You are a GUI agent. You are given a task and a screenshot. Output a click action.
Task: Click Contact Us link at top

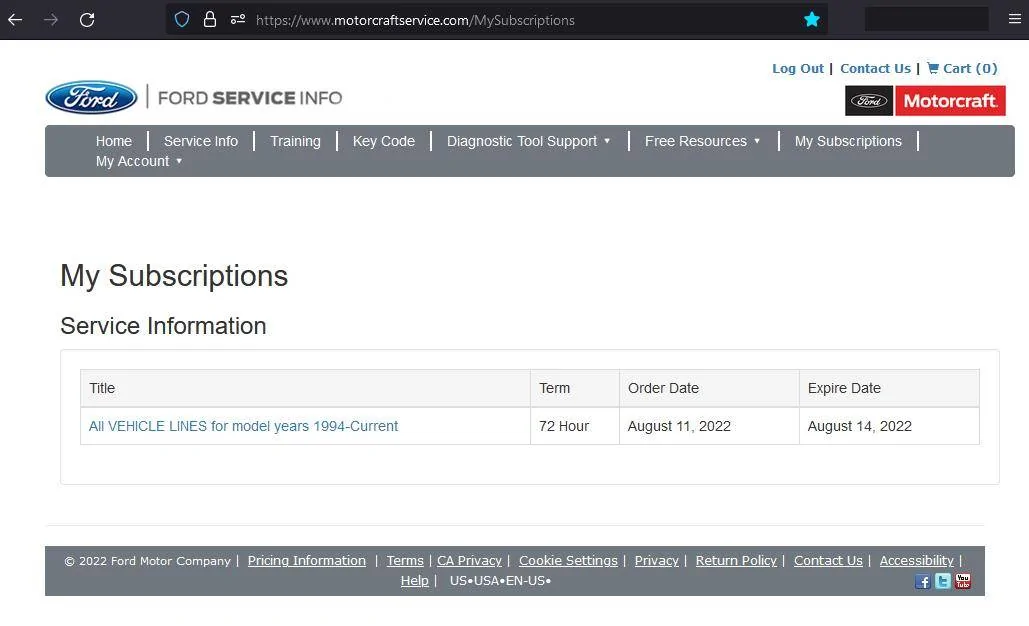coord(875,68)
